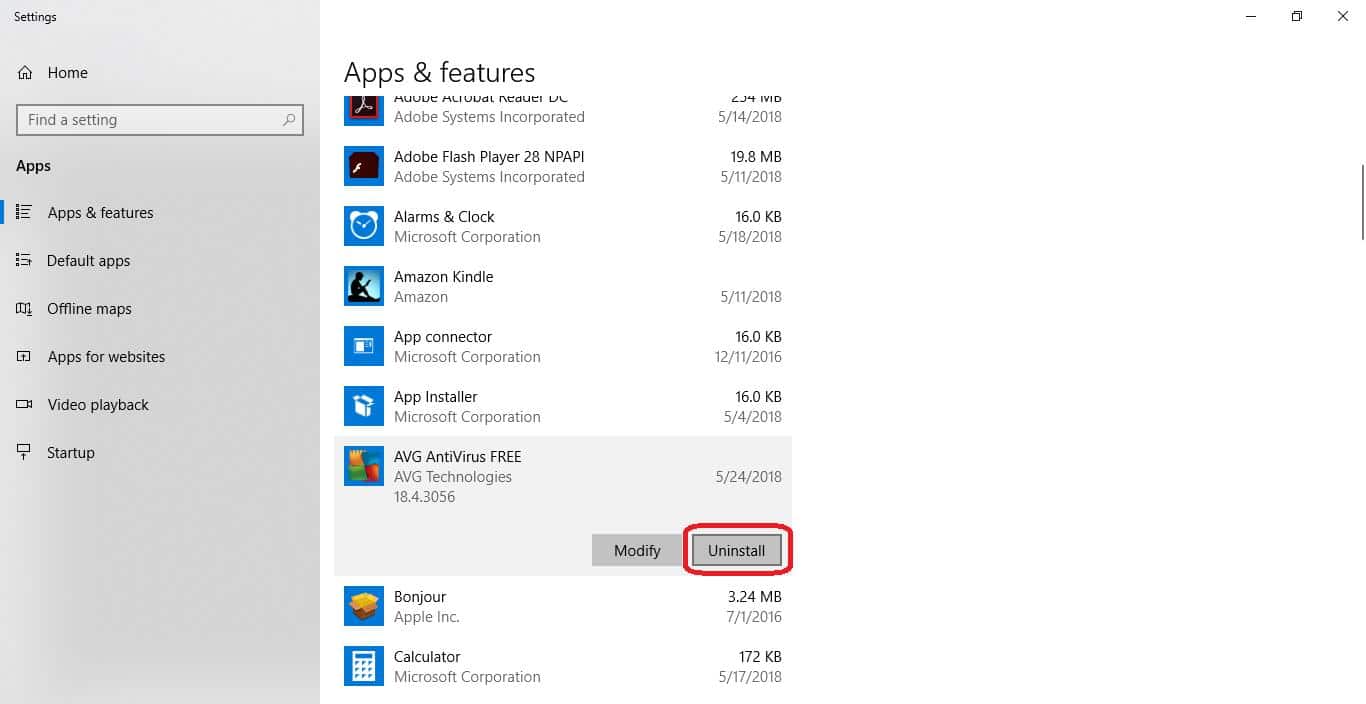Screen dimensions: 1366x704
Task: Click the search magnifier icon
Action: (289, 120)
